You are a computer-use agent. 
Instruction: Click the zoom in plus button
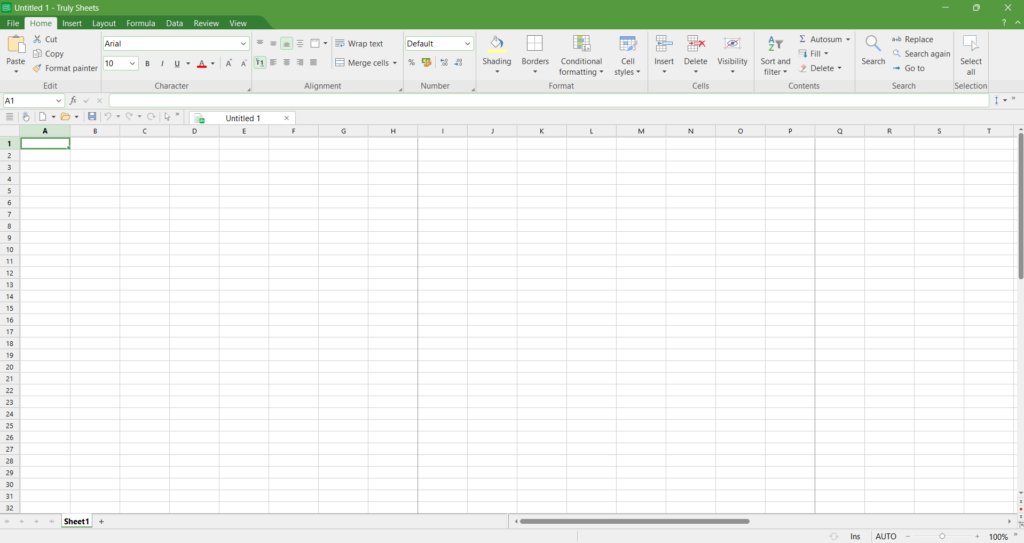[977, 536]
